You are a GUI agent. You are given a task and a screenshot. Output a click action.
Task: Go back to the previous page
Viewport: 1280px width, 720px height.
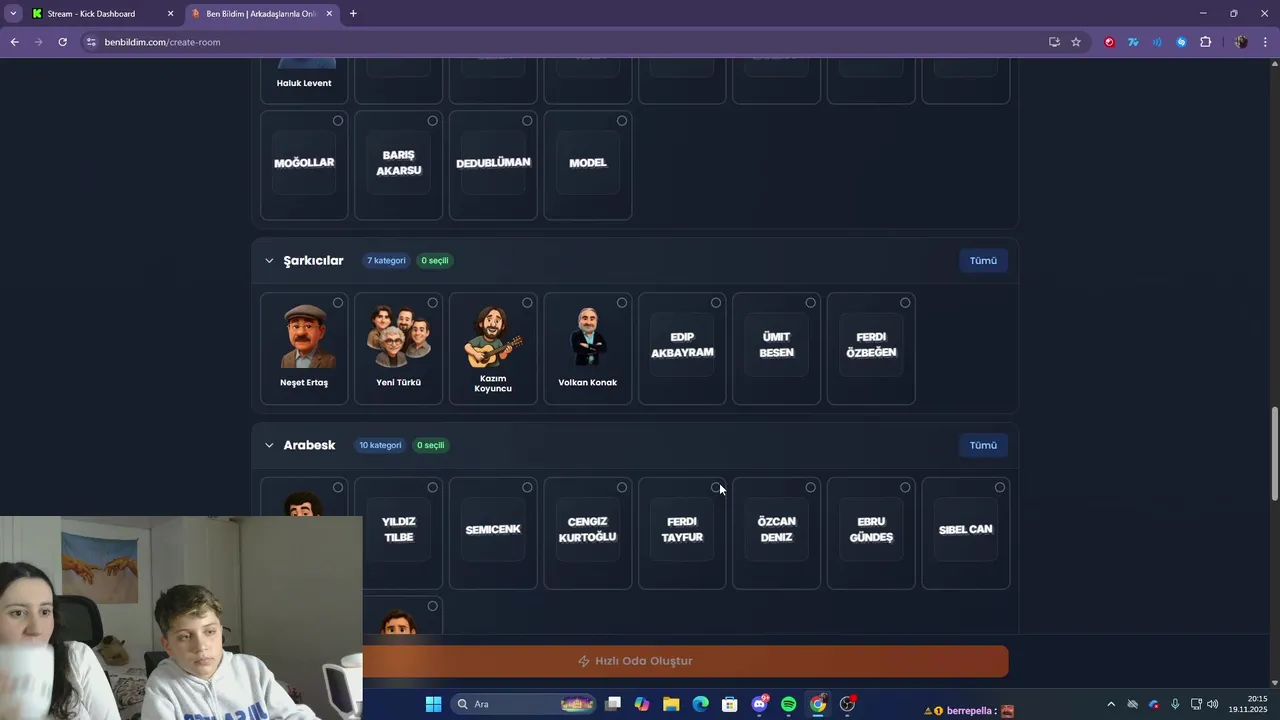(14, 42)
